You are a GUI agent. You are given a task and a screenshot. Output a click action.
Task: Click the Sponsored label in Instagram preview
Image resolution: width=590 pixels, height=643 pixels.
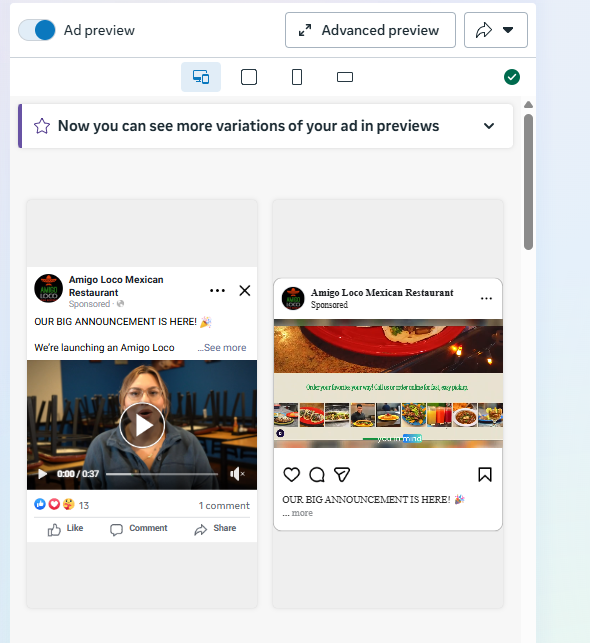(329, 305)
